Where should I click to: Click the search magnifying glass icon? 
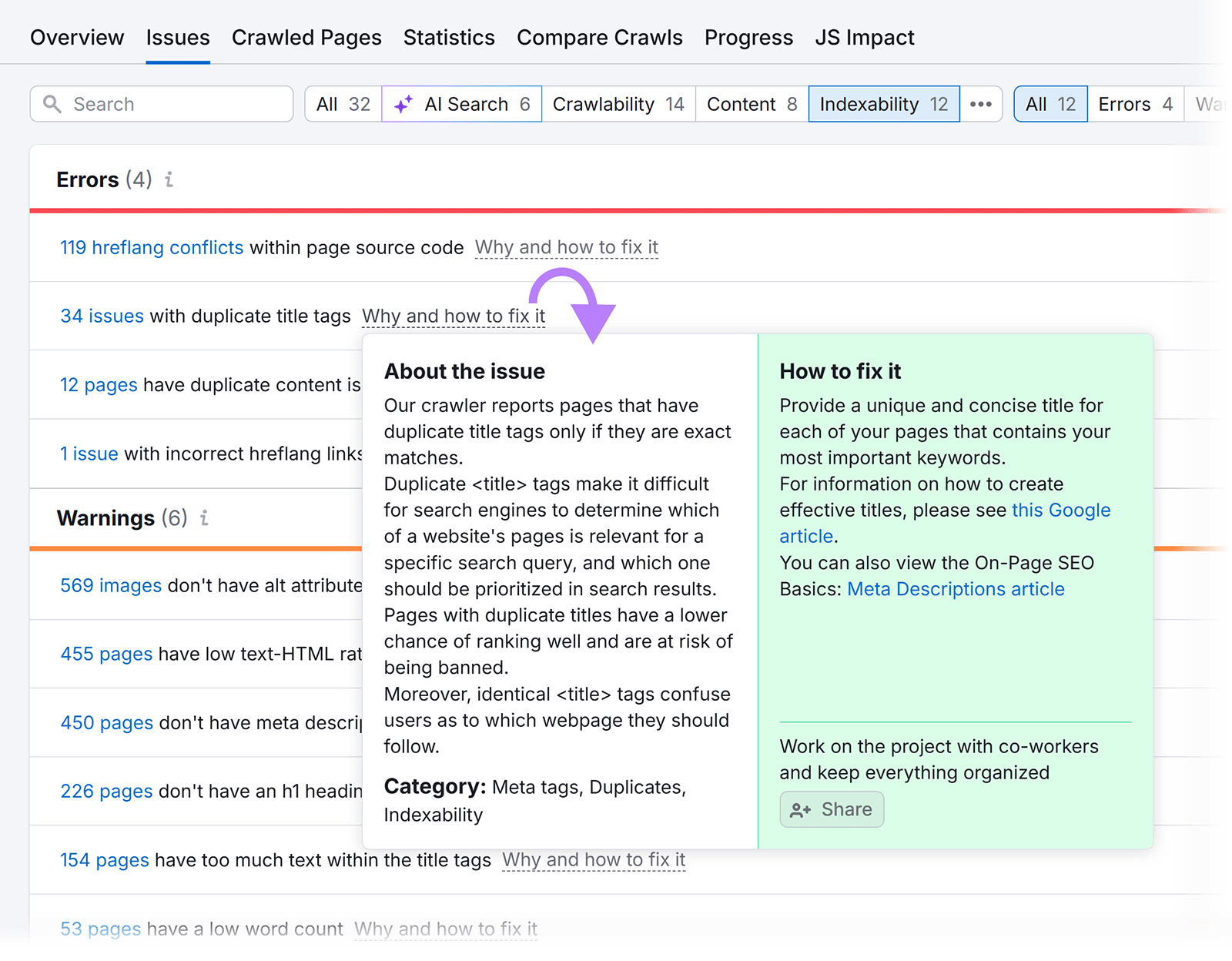coord(52,103)
